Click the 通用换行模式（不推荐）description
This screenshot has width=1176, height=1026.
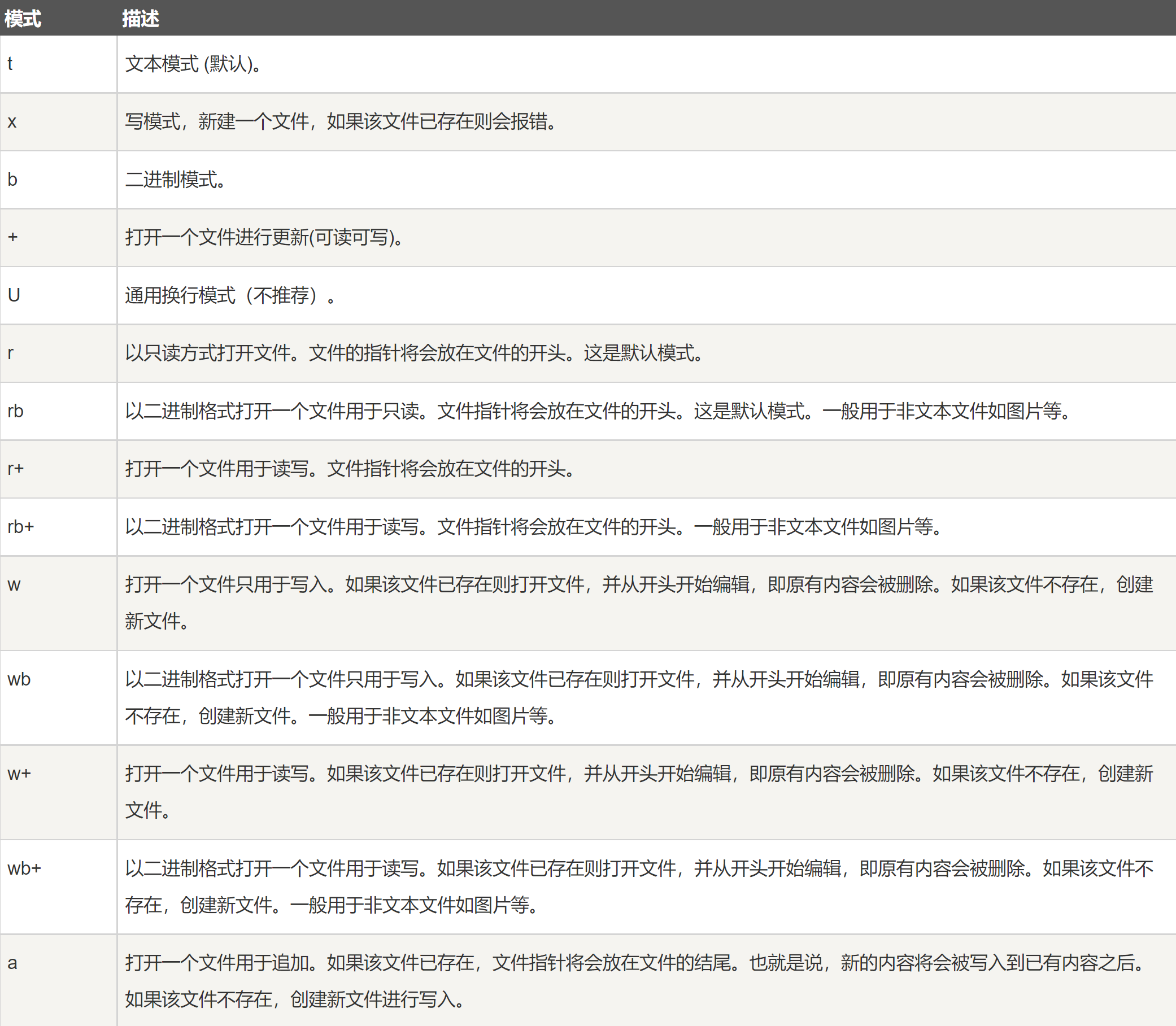[229, 295]
